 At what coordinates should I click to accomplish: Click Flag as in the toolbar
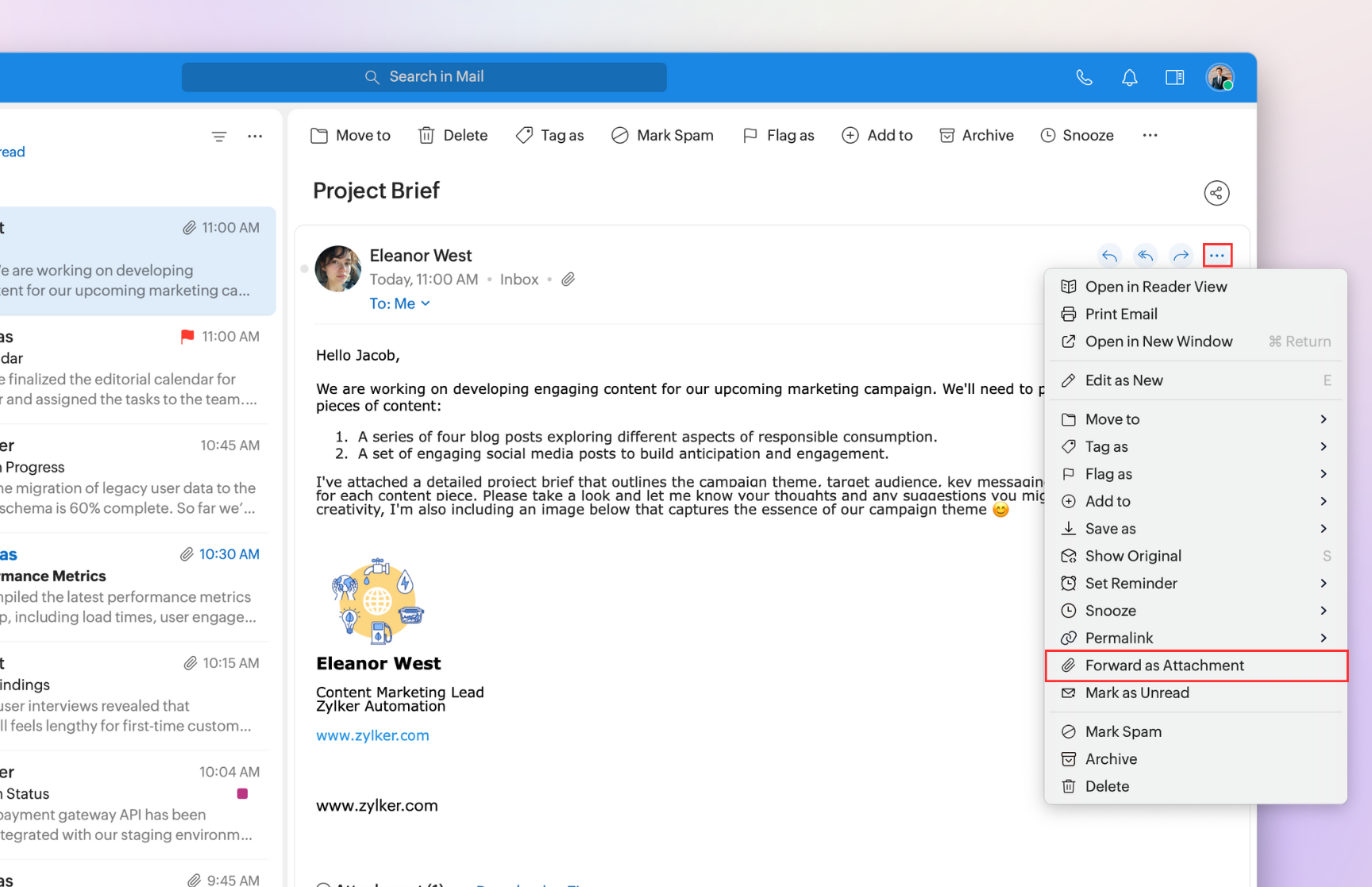pos(778,136)
